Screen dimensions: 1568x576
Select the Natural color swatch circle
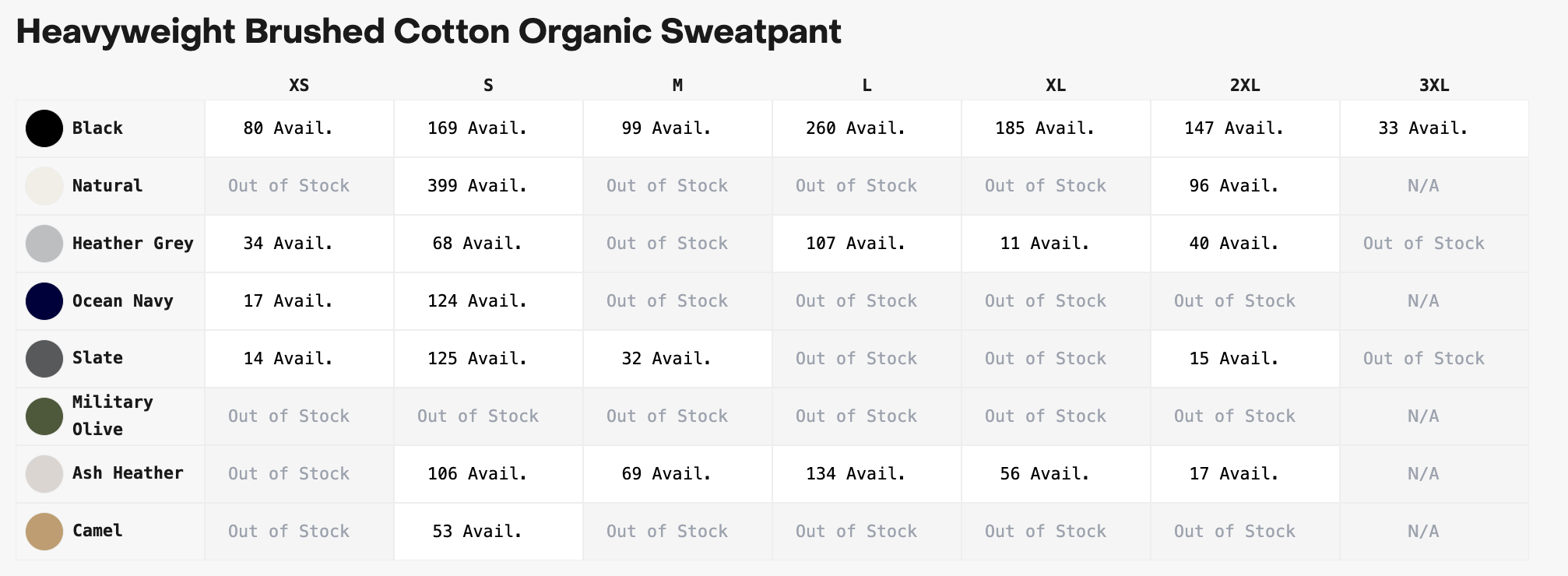(x=44, y=186)
